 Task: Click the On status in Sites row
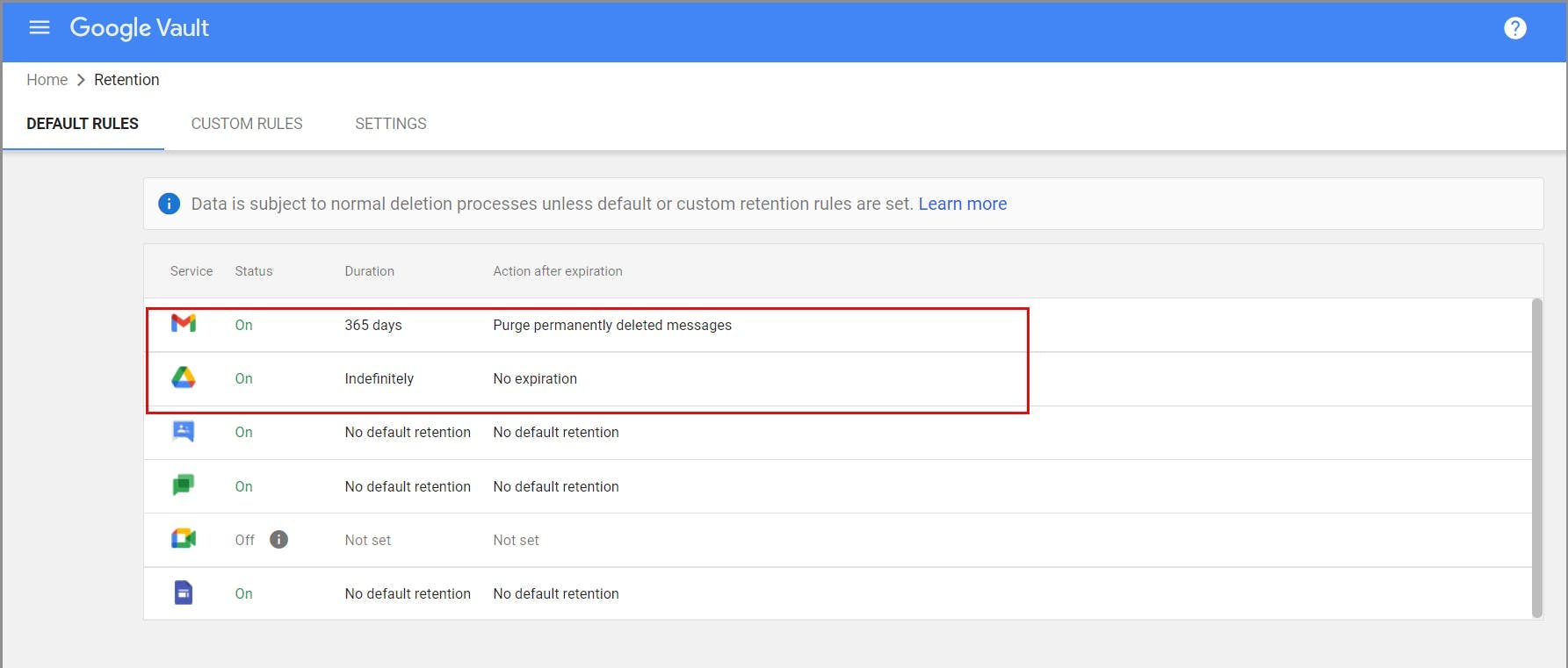(243, 593)
